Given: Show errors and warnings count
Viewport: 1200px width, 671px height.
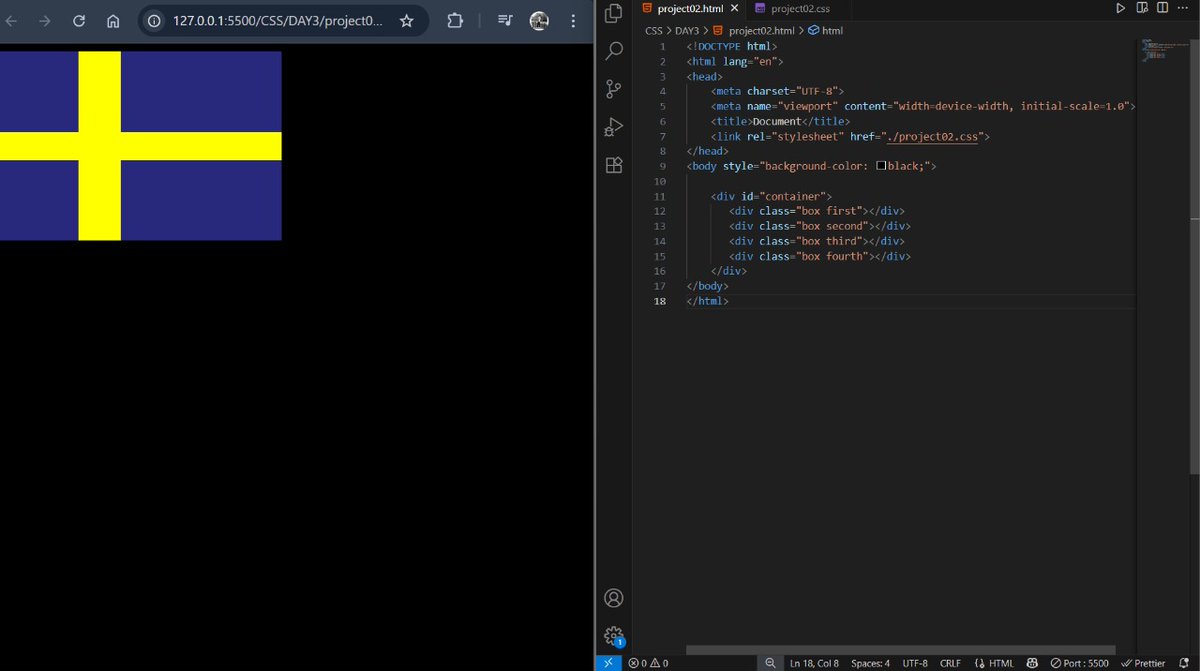Looking at the screenshot, I should (x=648, y=663).
